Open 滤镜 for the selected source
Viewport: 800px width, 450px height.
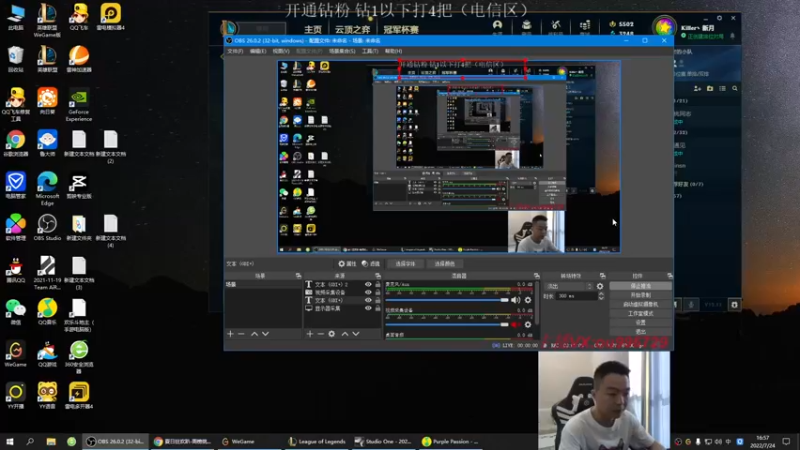tap(371, 264)
